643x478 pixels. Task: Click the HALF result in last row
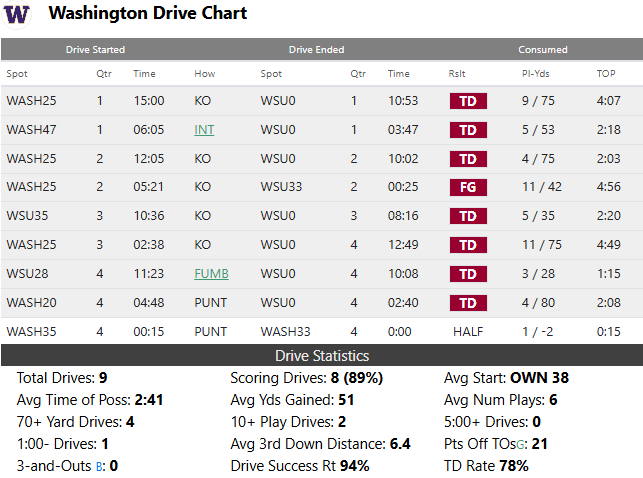468,332
